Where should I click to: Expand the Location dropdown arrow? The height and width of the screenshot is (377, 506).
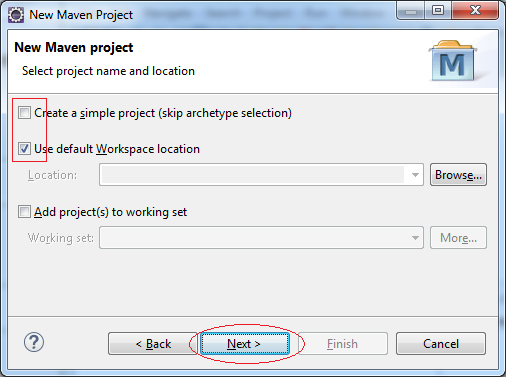click(415, 175)
